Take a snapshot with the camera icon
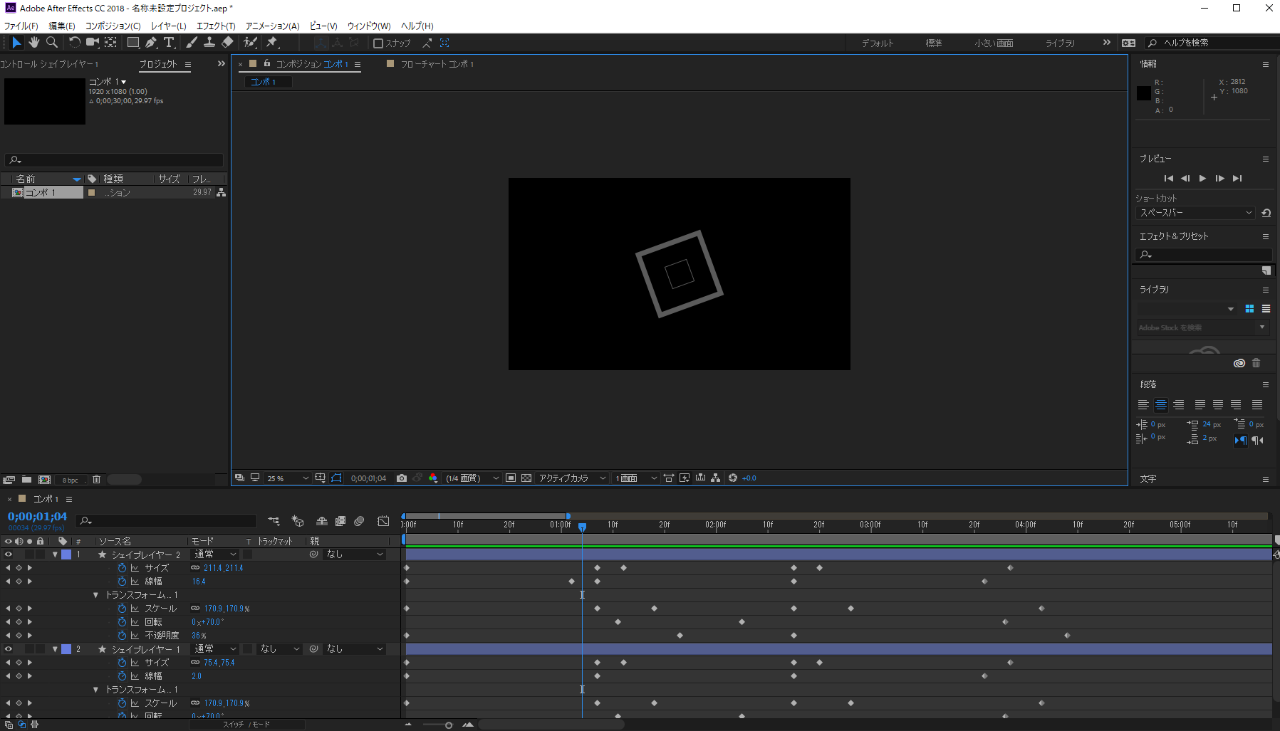The image size is (1280, 731). coord(401,478)
